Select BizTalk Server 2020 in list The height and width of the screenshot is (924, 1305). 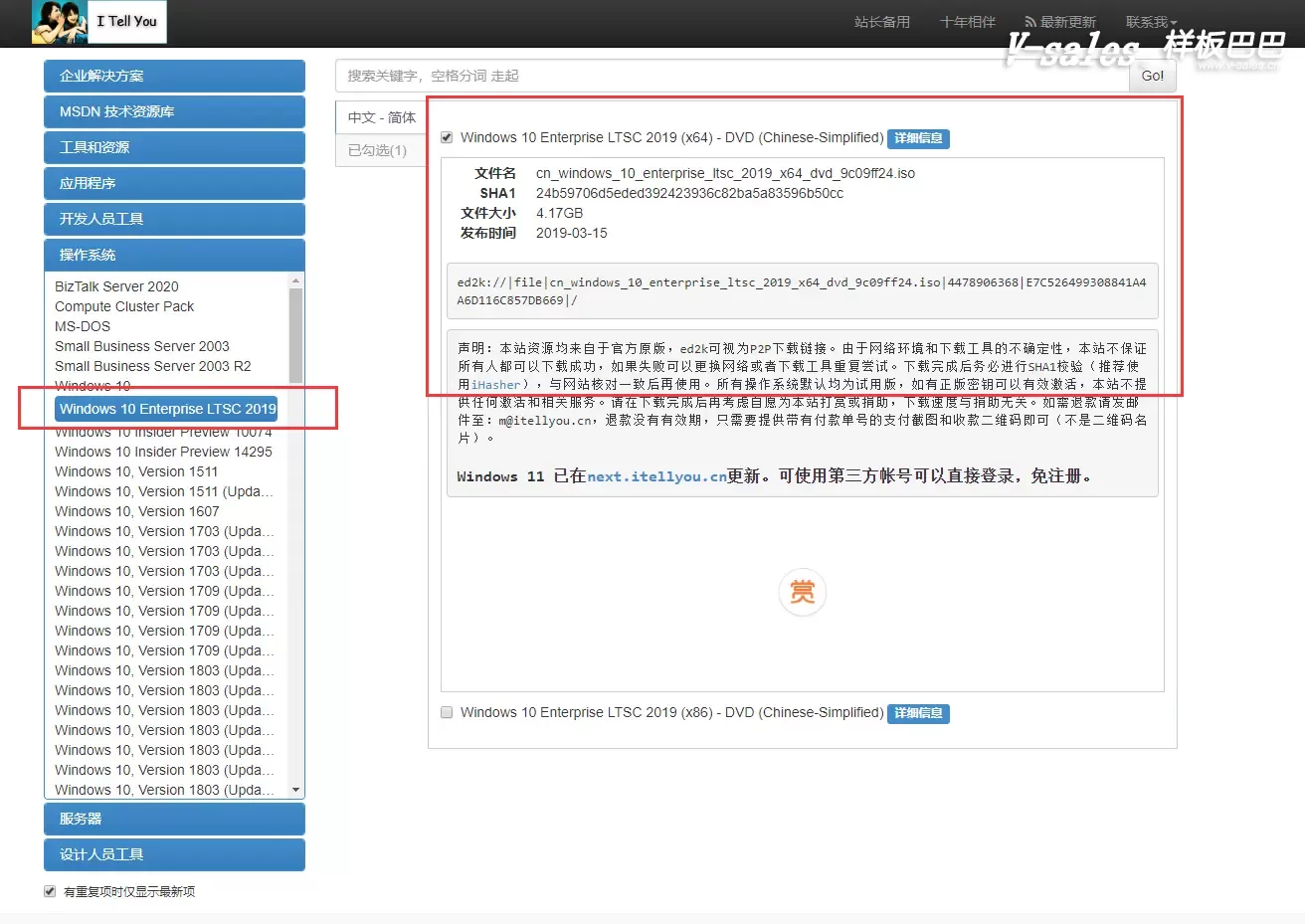pos(116,286)
